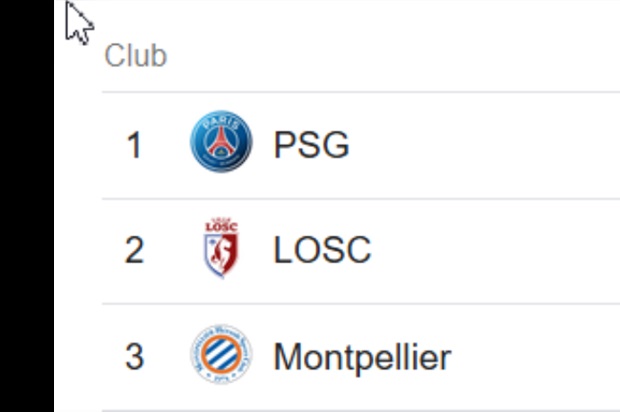Click the LOSC Lille shield crest
620x412 pixels.
coord(221,248)
